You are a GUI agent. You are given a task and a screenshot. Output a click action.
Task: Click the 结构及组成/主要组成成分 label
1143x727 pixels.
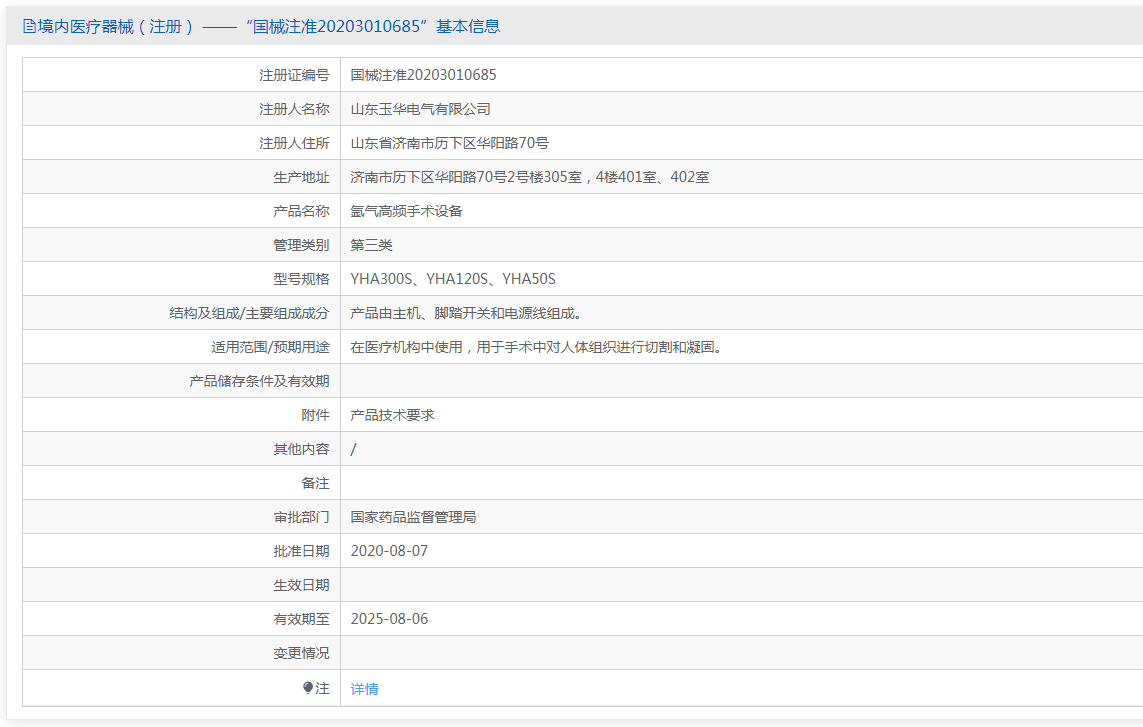pyautogui.click(x=249, y=314)
